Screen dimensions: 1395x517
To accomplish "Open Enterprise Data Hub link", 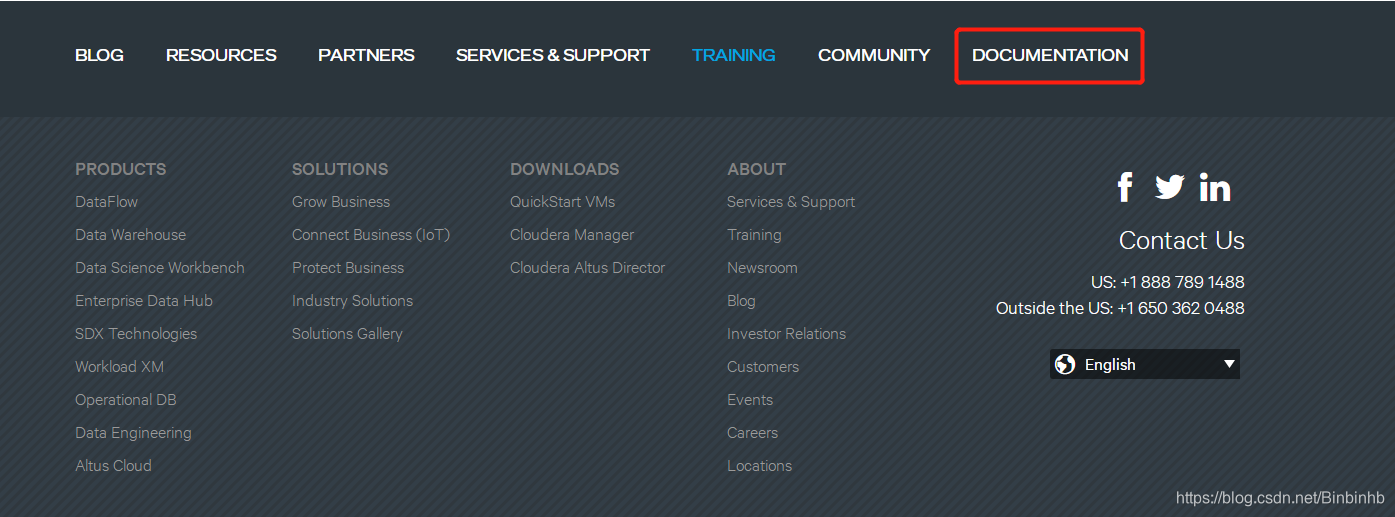I will click(x=144, y=300).
